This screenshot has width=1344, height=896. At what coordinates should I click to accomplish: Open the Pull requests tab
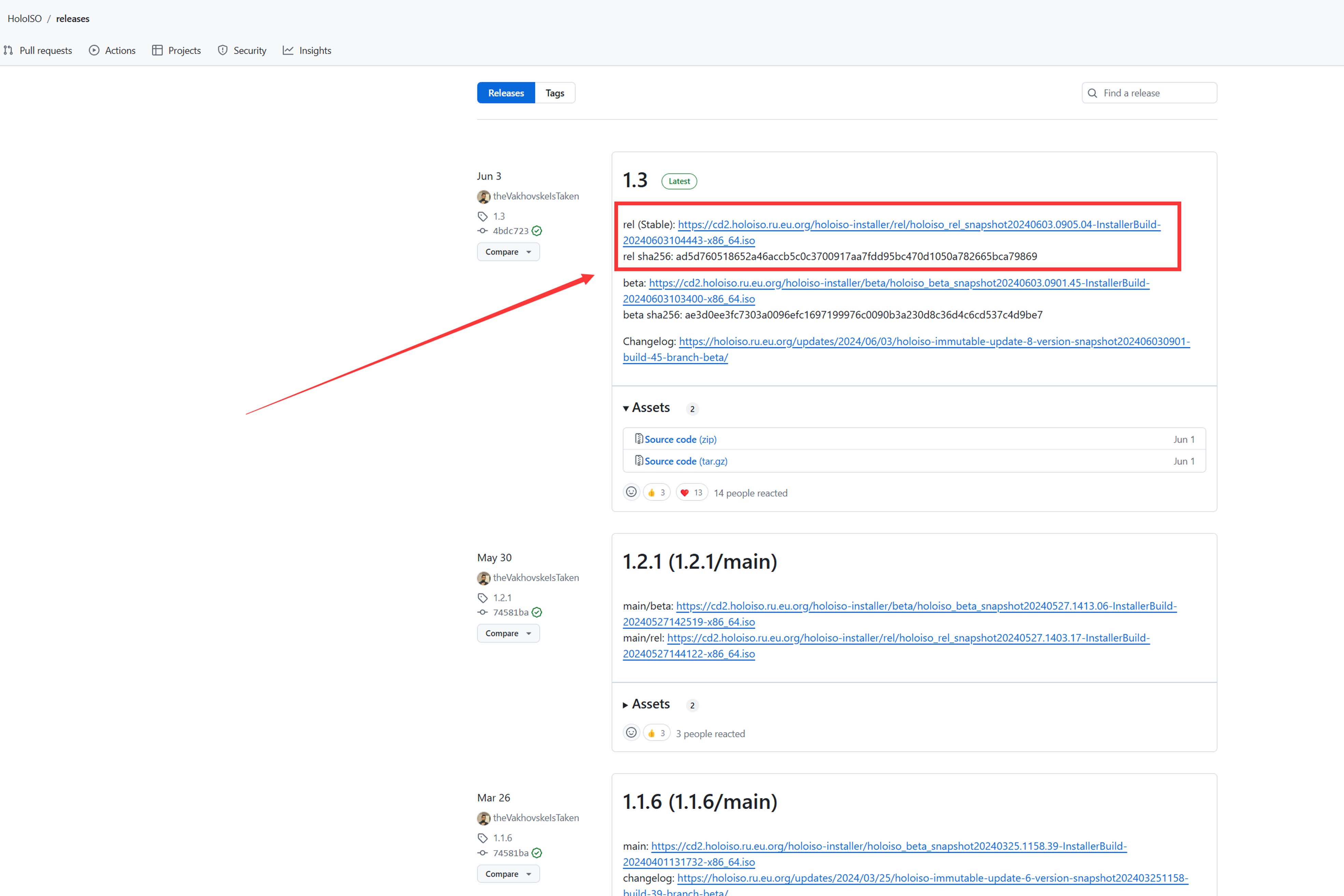tap(38, 50)
